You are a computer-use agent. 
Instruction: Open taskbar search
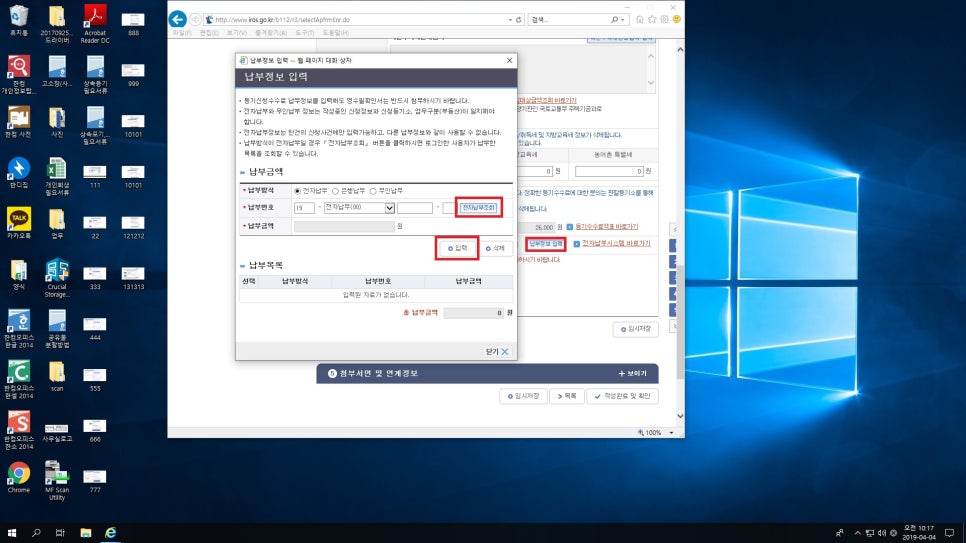pyautogui.click(x=36, y=533)
